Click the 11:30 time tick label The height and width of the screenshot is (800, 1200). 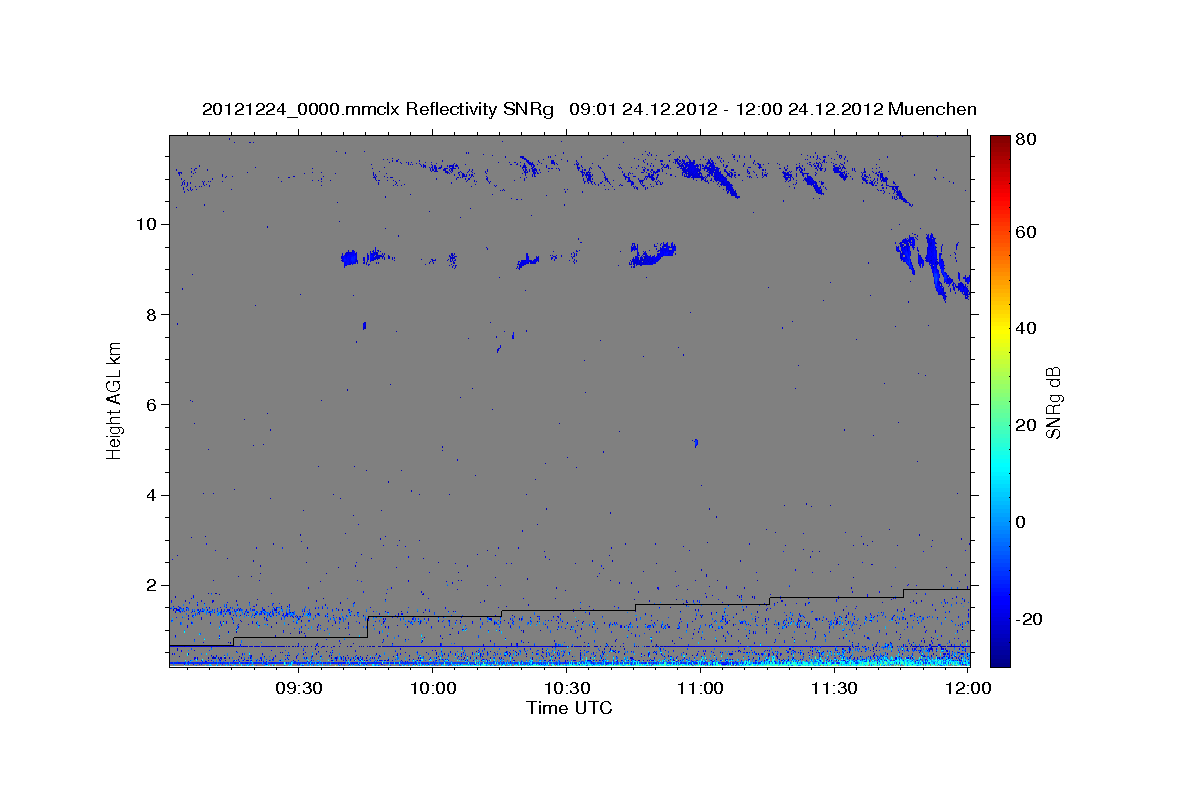pos(834,689)
